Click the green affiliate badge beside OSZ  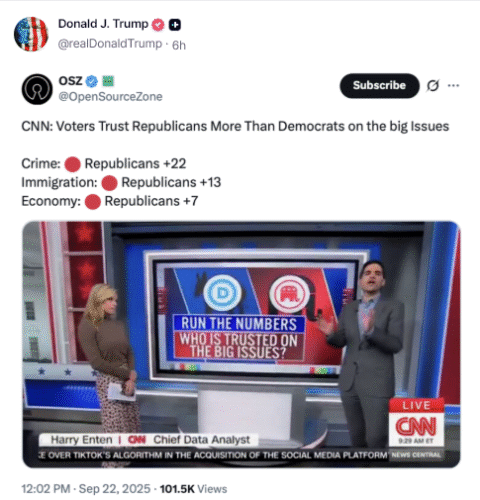pyautogui.click(x=108, y=81)
